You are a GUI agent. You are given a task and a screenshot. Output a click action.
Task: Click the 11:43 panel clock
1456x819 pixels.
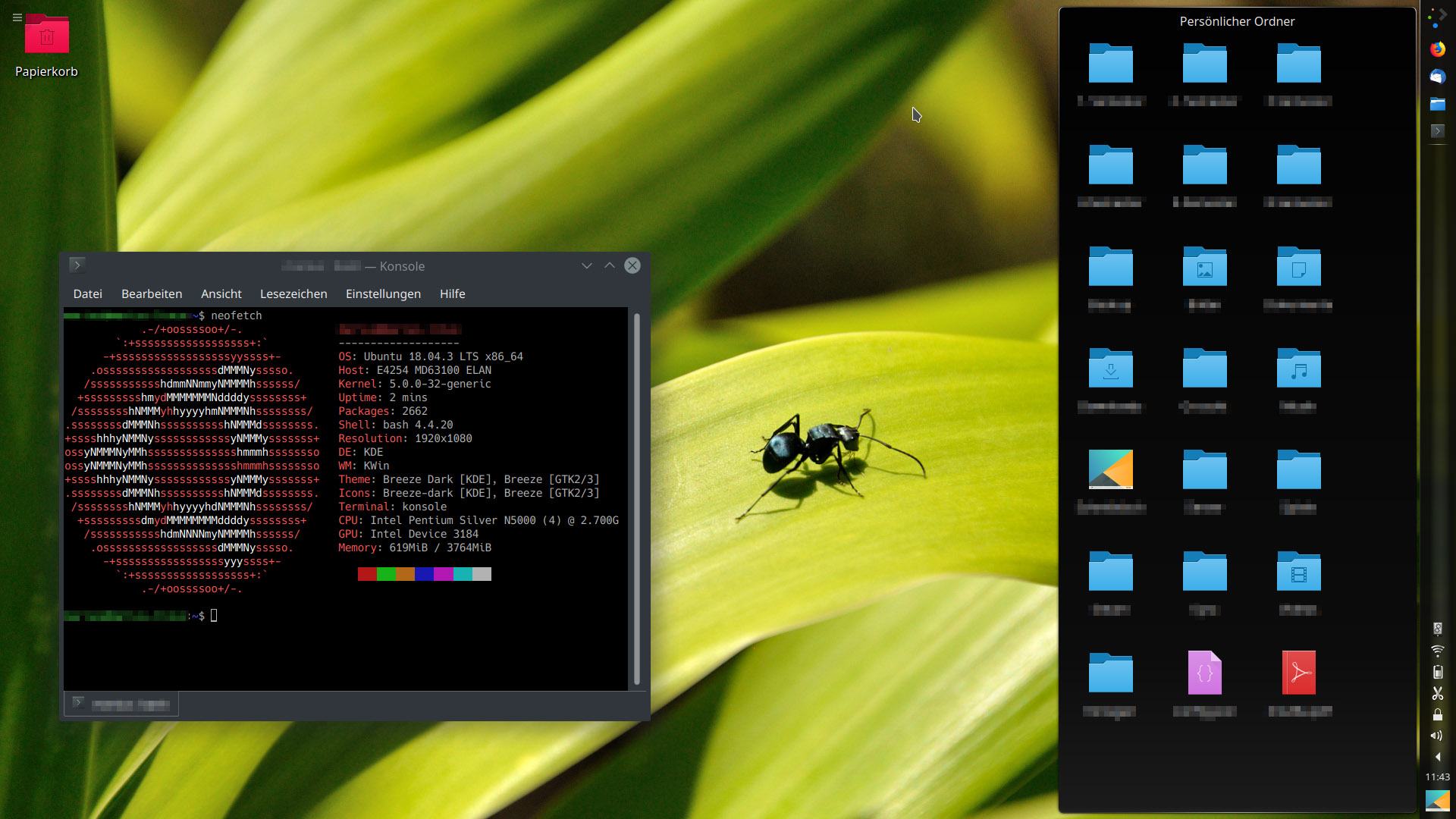click(1437, 777)
